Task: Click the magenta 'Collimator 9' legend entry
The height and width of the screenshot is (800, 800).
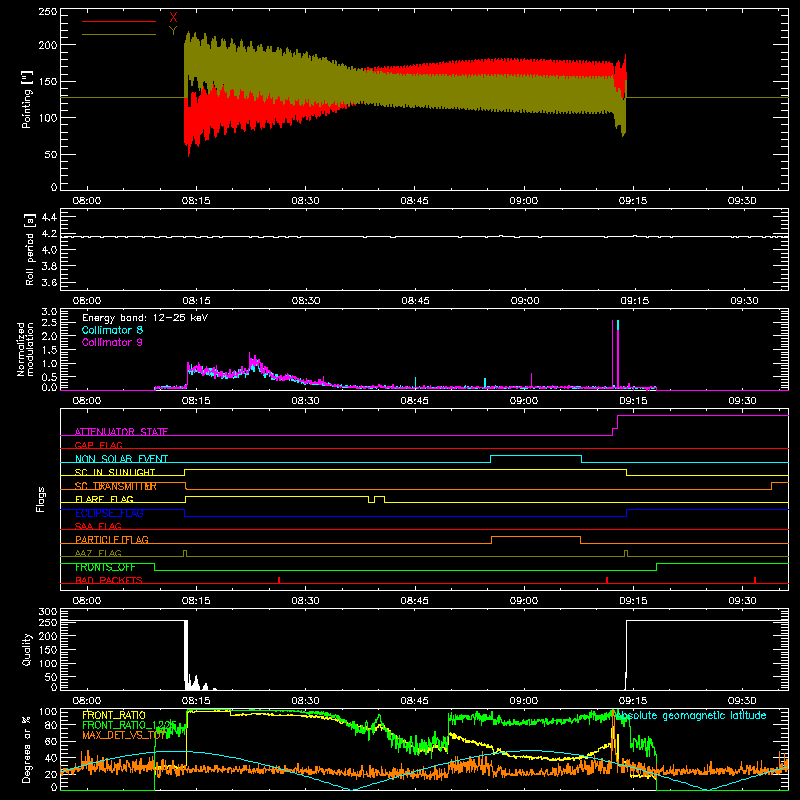Action: (112, 342)
